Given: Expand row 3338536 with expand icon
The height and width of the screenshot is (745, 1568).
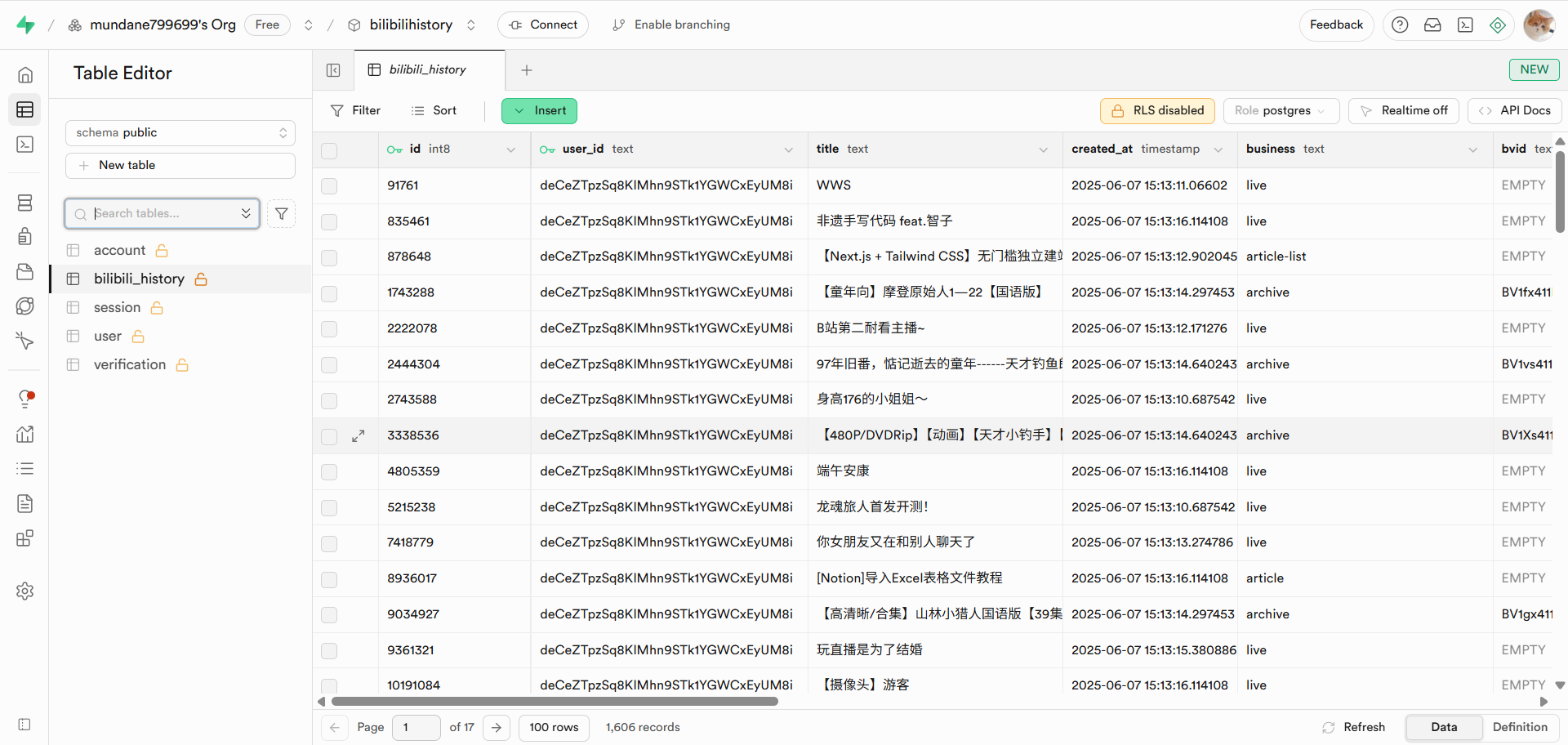Looking at the screenshot, I should tap(358, 436).
